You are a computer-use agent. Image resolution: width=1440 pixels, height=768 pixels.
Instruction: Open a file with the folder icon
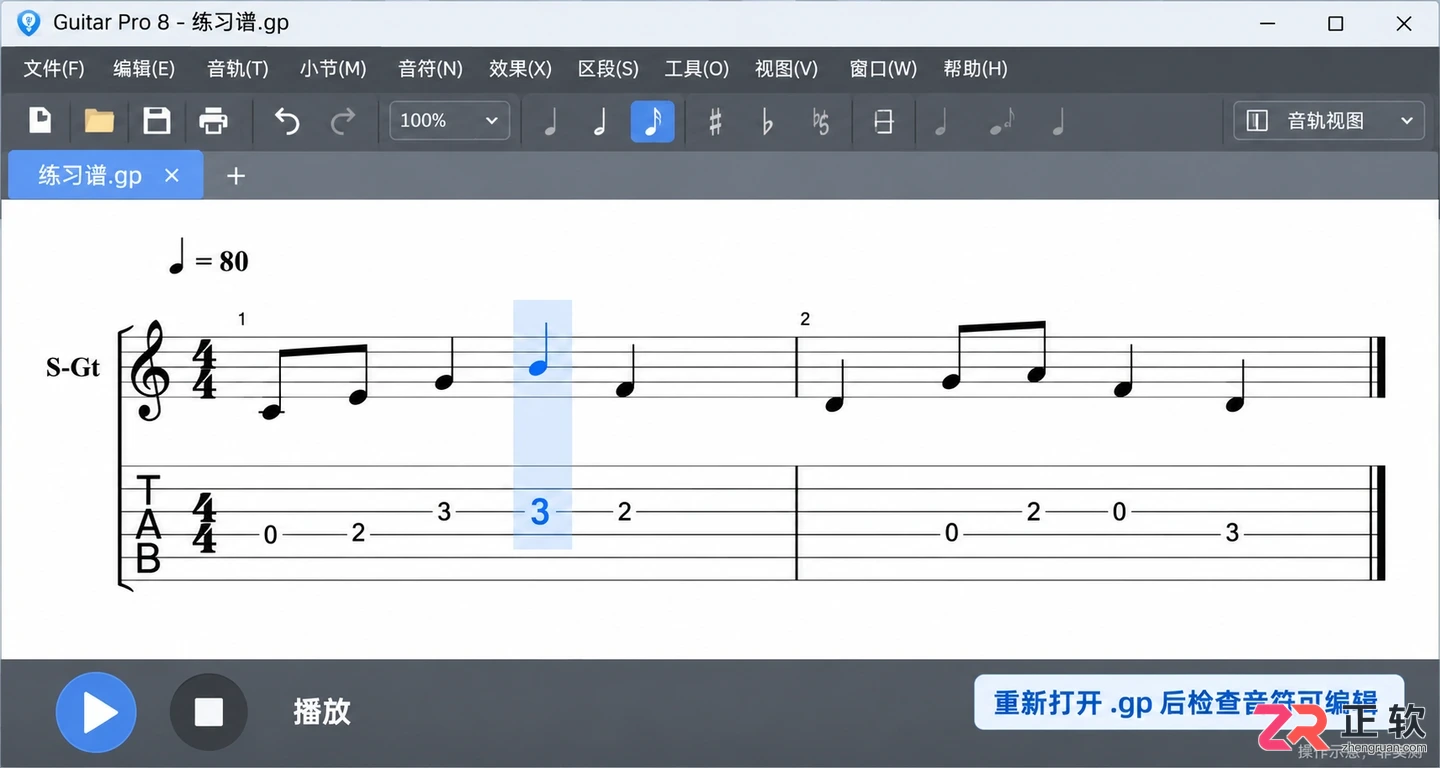pos(99,121)
